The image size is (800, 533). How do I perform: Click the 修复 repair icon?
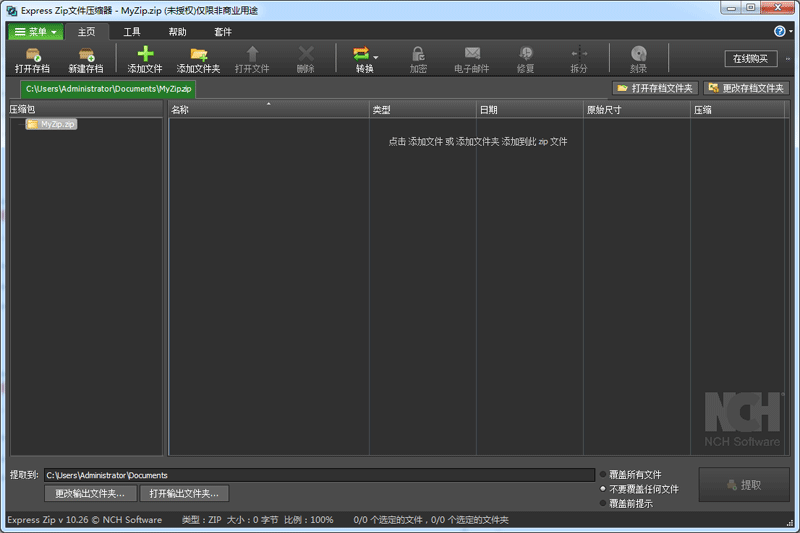pyautogui.click(x=526, y=54)
